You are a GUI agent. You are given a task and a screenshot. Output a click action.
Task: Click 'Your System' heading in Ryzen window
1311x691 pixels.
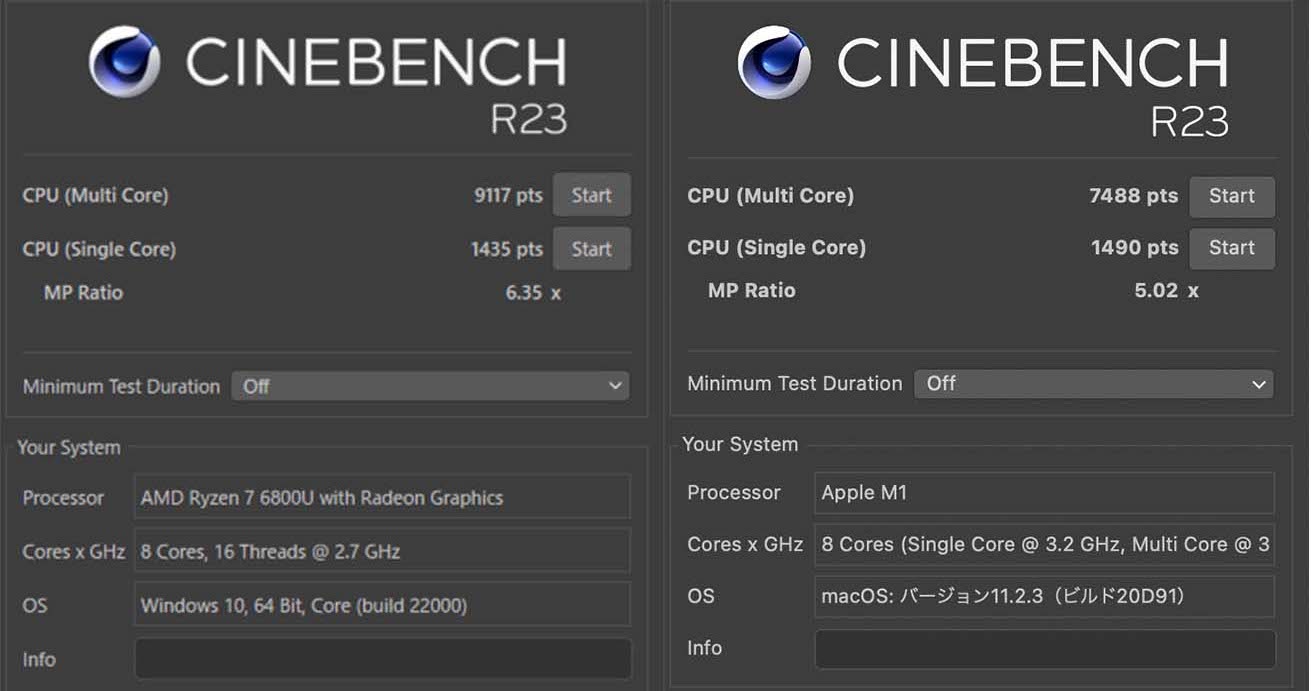(69, 448)
